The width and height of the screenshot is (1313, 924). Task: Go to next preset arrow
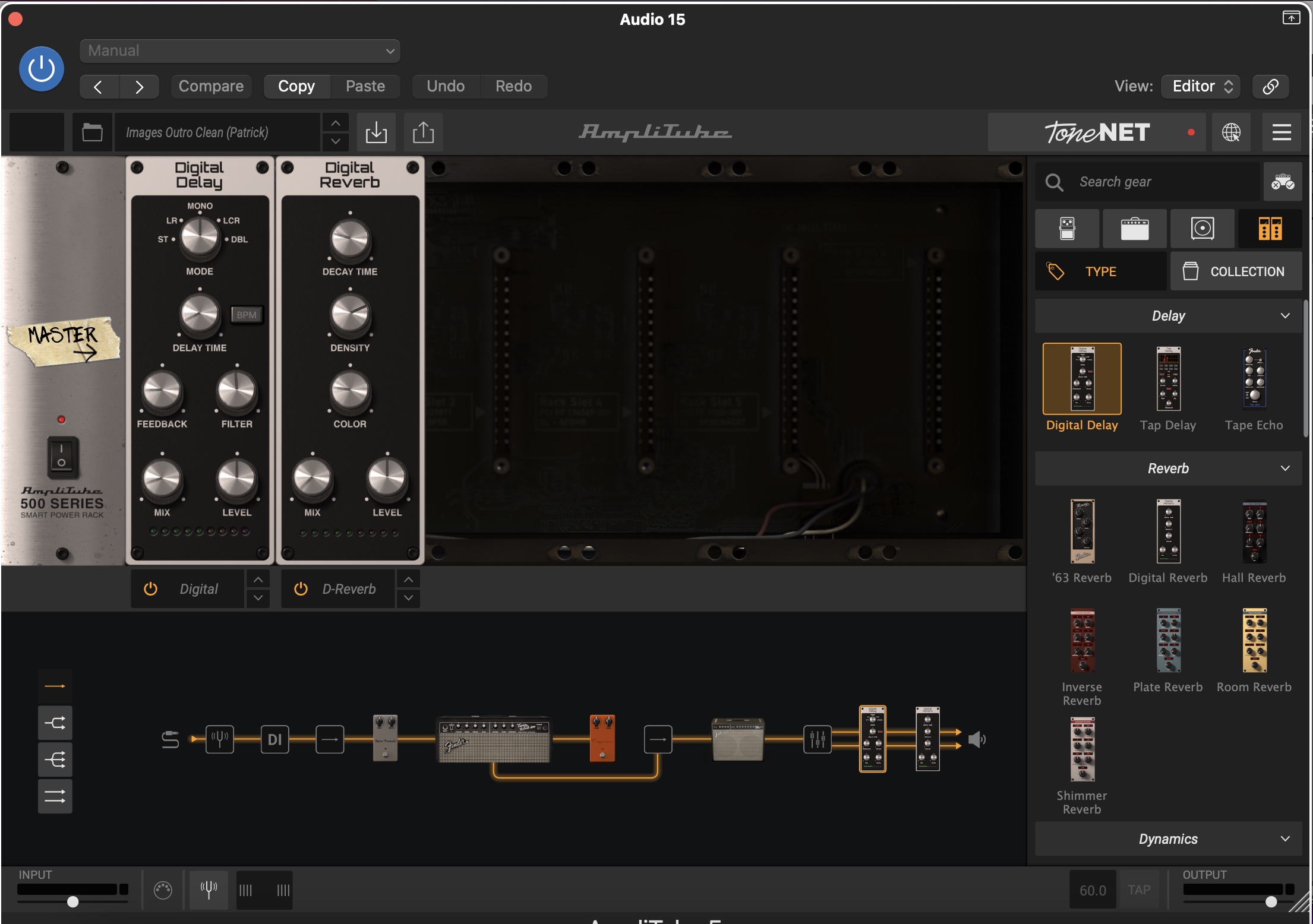[139, 87]
